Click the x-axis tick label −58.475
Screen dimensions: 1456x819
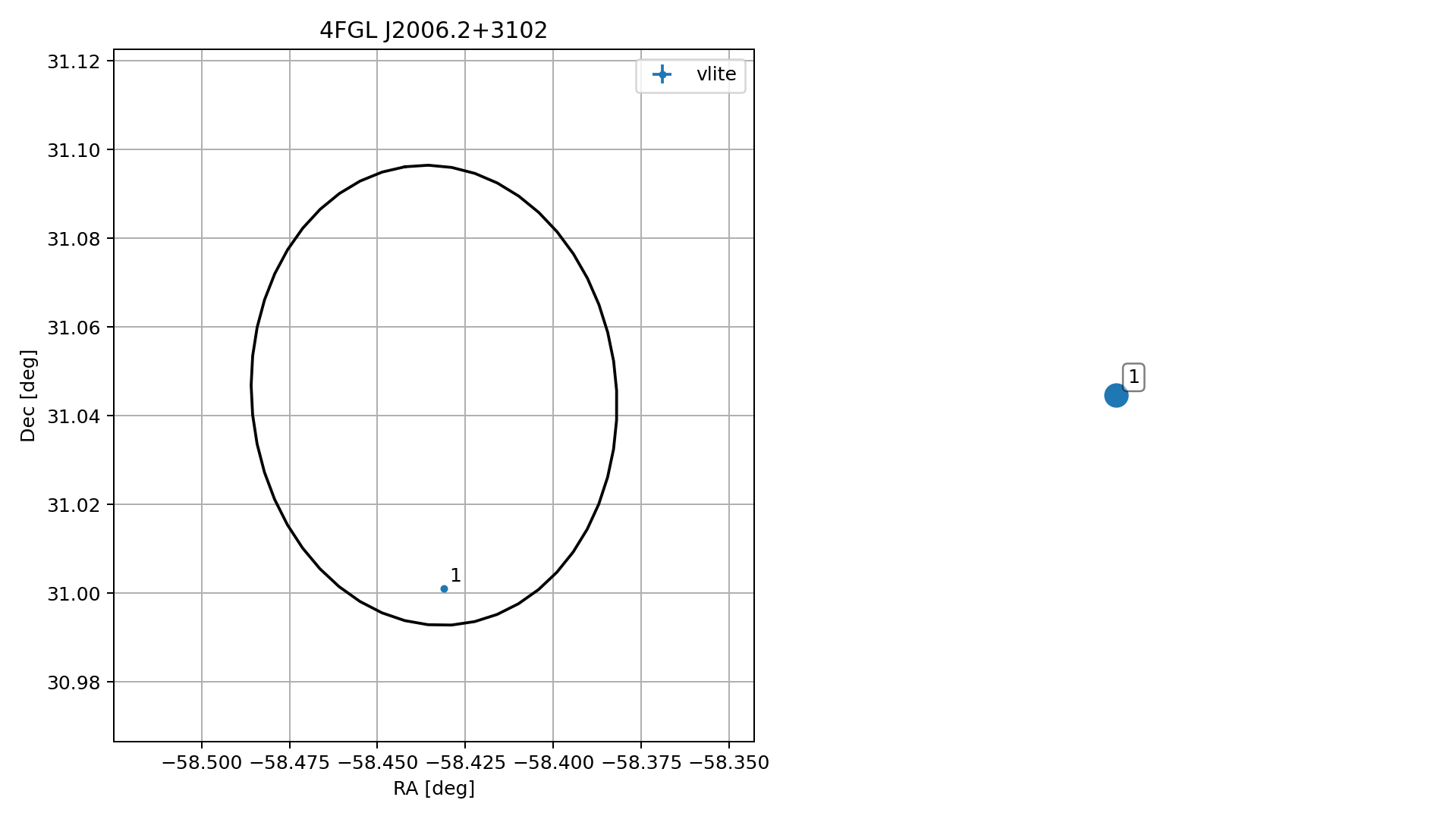pos(289,763)
